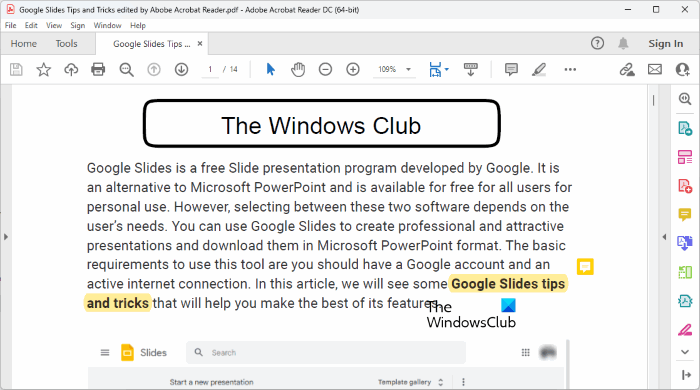The width and height of the screenshot is (700, 390).
Task: Open Combine Files tool in sidebar
Action: click(x=685, y=243)
